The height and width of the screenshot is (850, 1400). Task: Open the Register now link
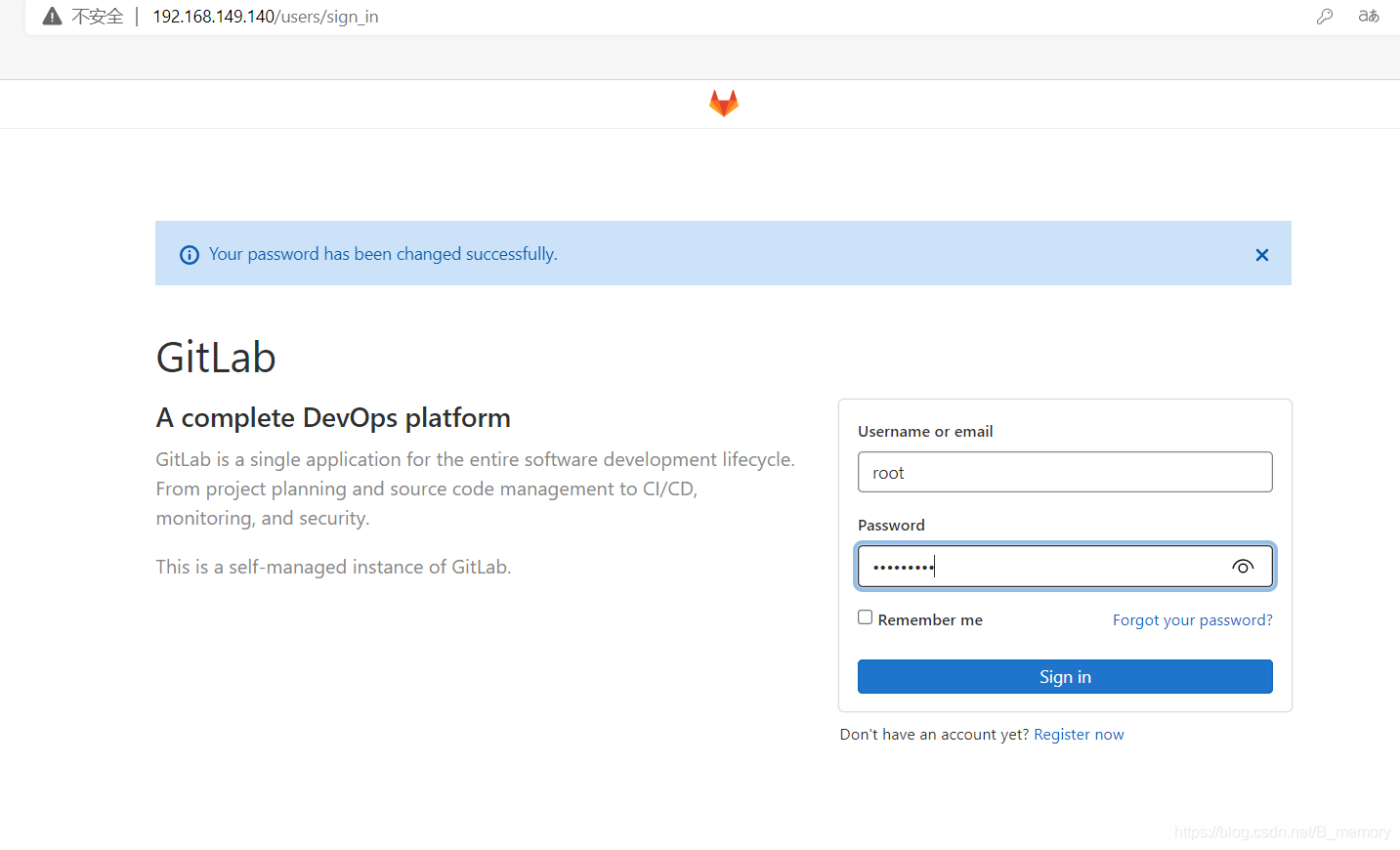pyautogui.click(x=1079, y=735)
